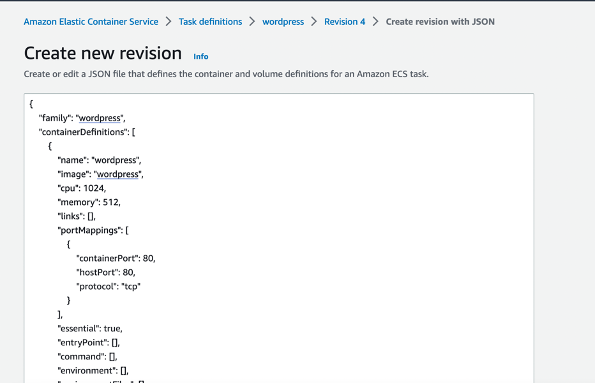Screen dimensions: 595x383
Task: Click the chevron after Task definitions
Action: [x=252, y=22]
